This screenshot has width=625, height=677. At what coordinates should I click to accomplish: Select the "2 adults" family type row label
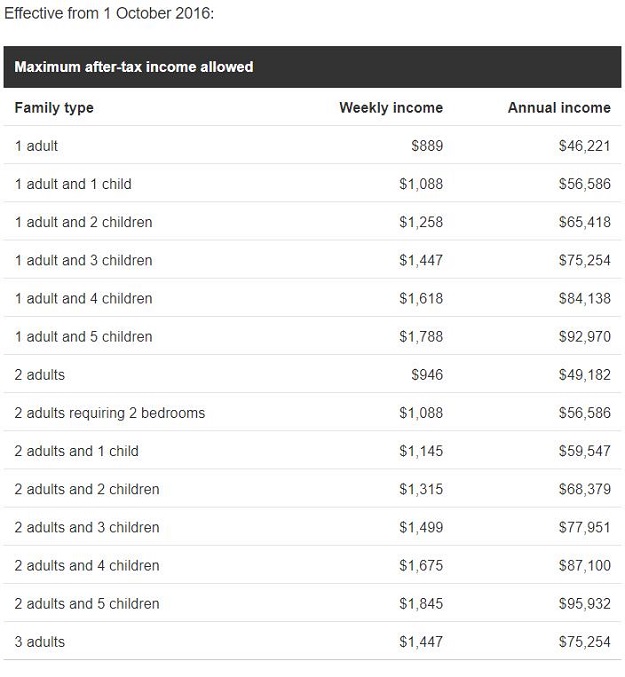40,375
